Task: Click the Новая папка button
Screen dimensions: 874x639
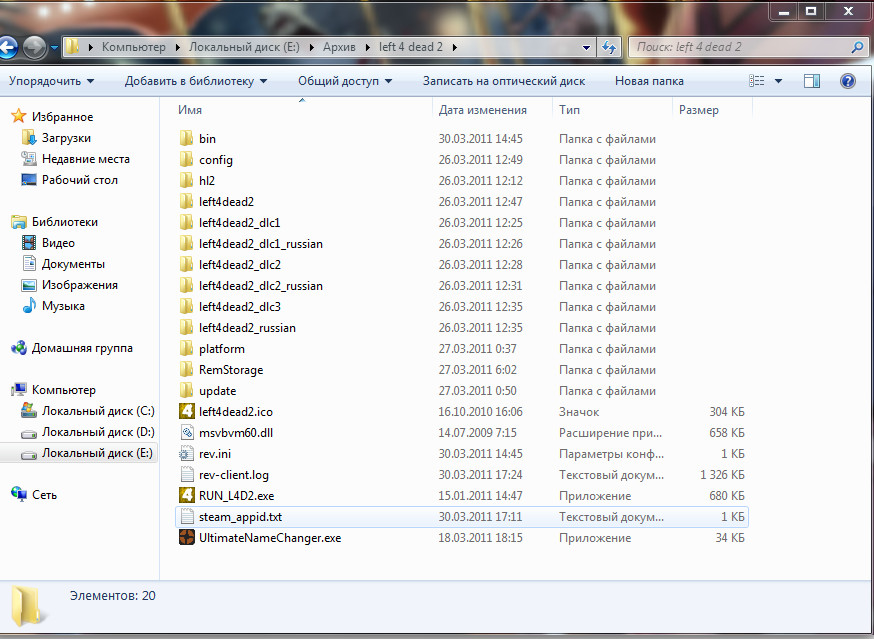Action: [649, 81]
